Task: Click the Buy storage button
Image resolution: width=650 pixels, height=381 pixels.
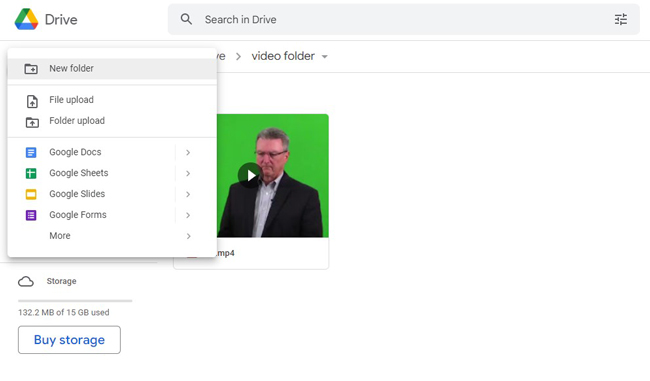Action: [69, 340]
